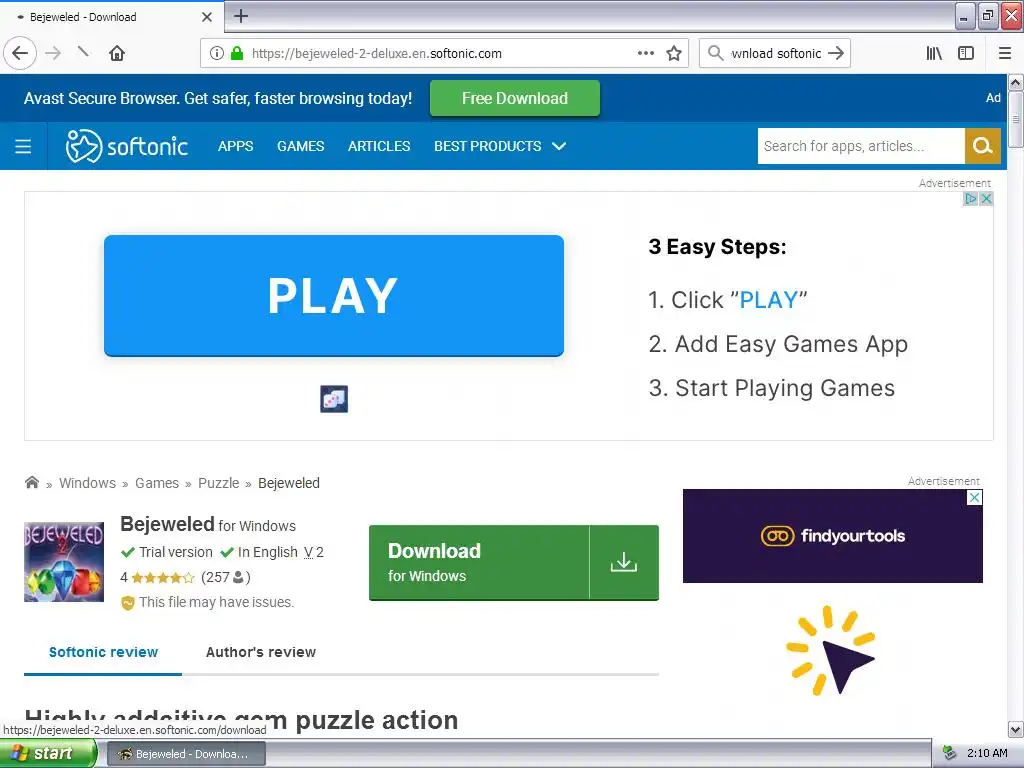
Task: Open the APPS menu
Action: 236,146
